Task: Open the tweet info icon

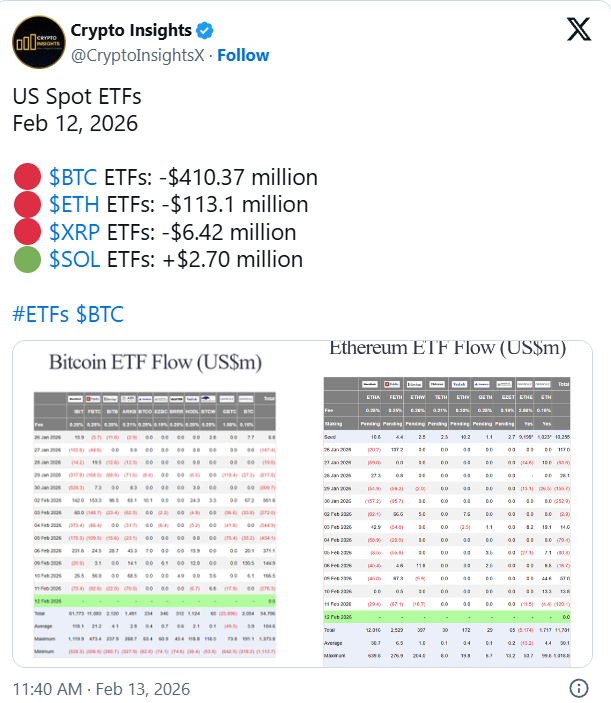Action: tap(578, 688)
